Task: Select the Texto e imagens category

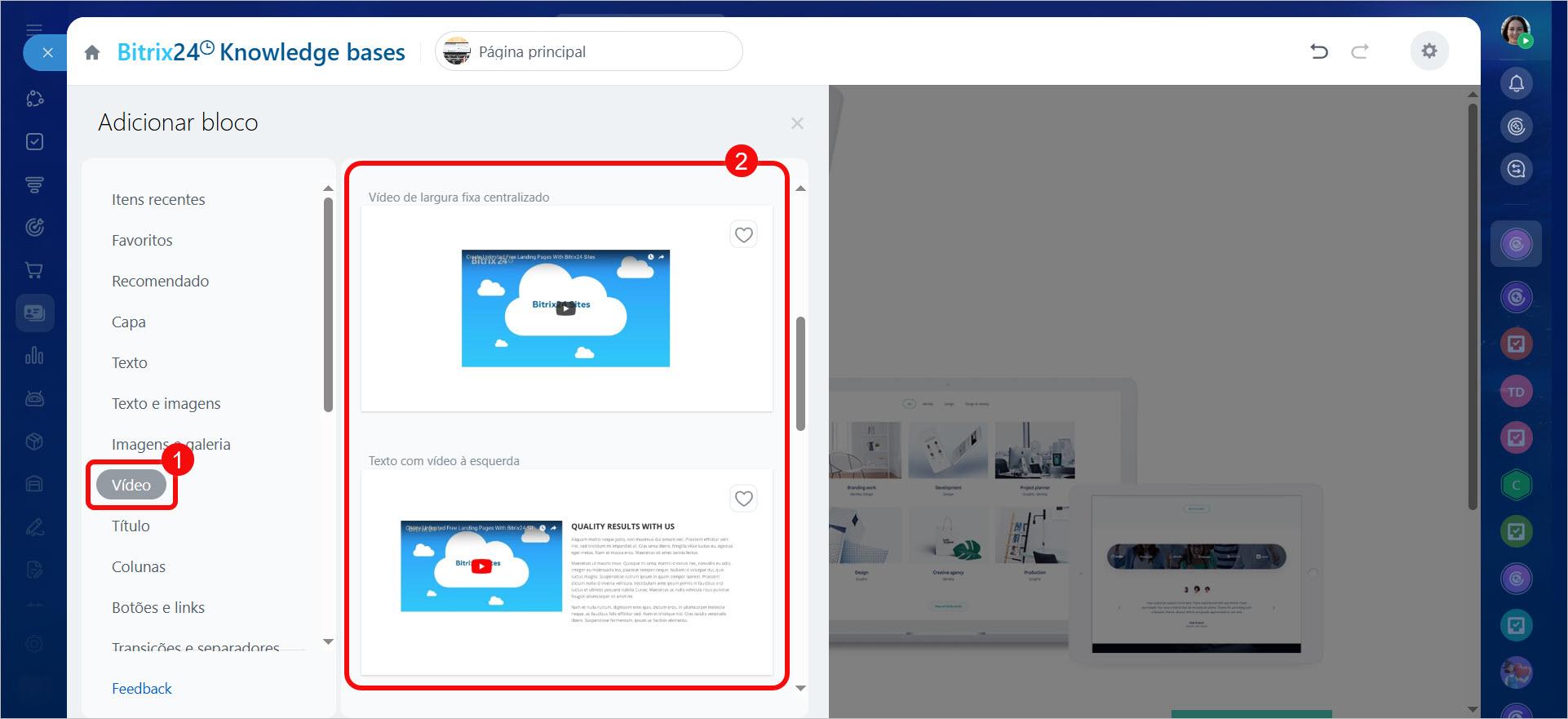Action: click(x=166, y=404)
